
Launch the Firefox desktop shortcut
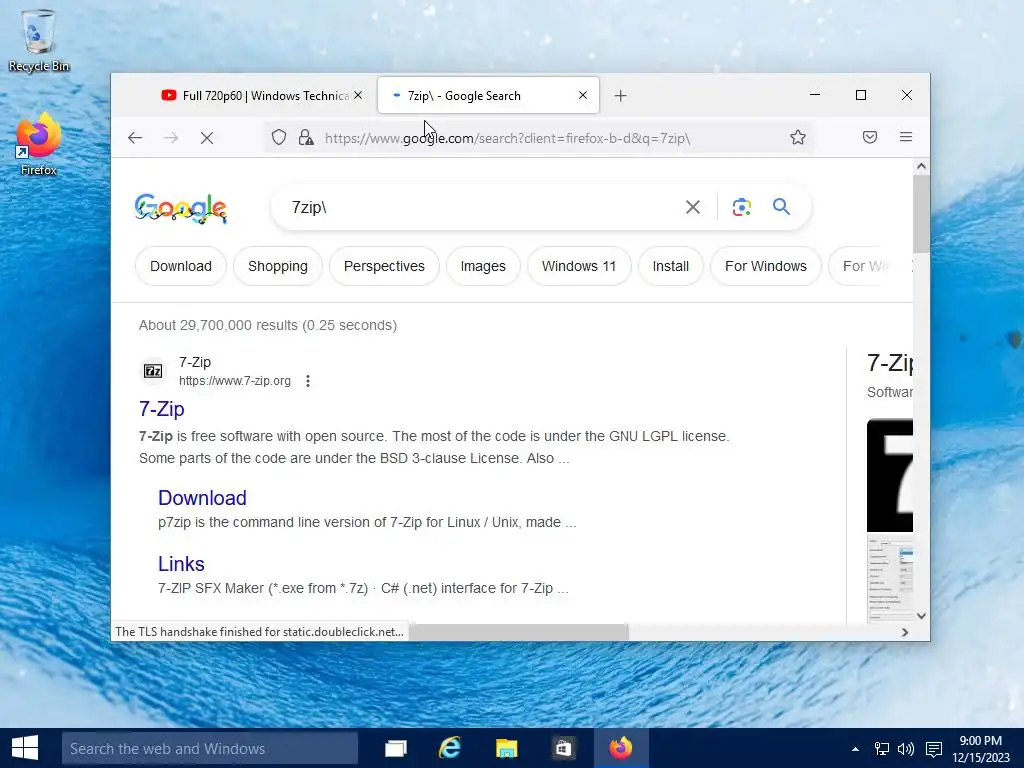[39, 144]
